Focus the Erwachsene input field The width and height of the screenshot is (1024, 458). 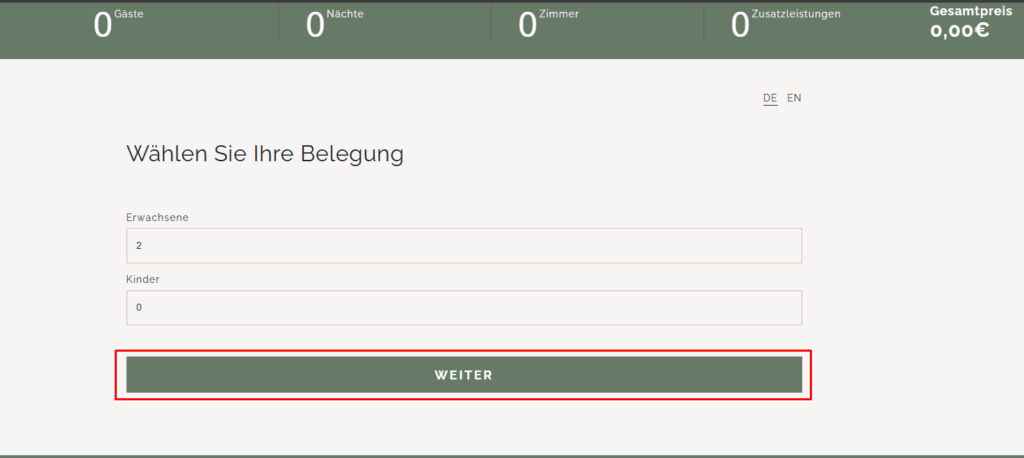tap(464, 245)
